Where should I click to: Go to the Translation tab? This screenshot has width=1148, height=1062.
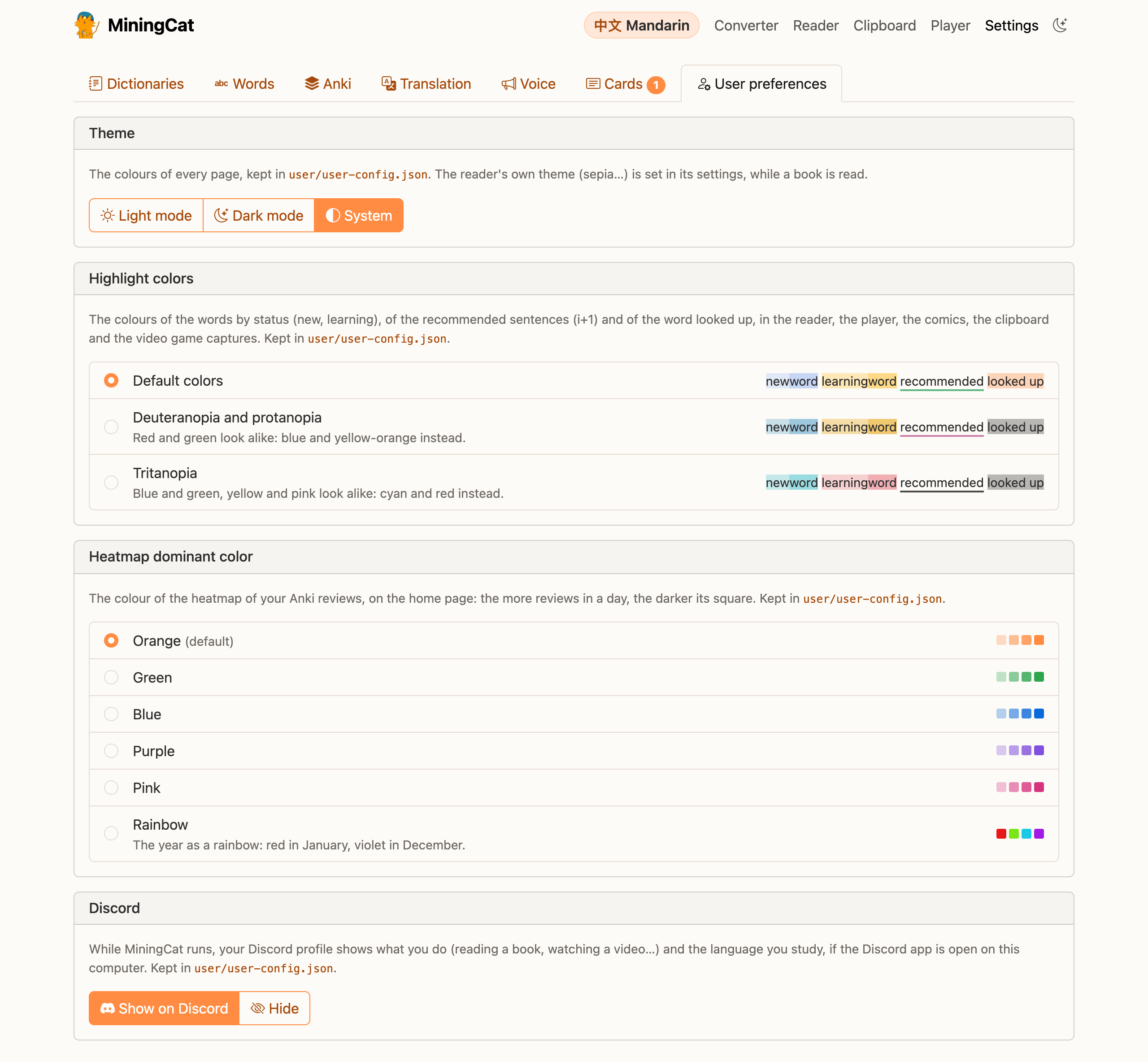[x=426, y=84]
